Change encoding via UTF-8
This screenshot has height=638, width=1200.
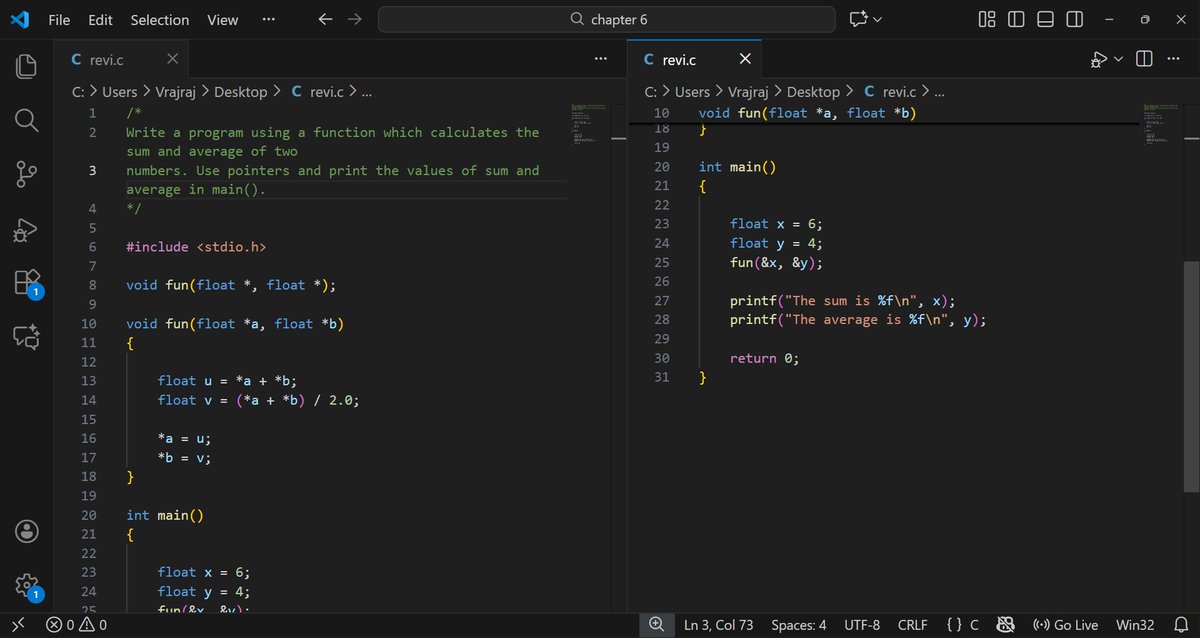(862, 625)
